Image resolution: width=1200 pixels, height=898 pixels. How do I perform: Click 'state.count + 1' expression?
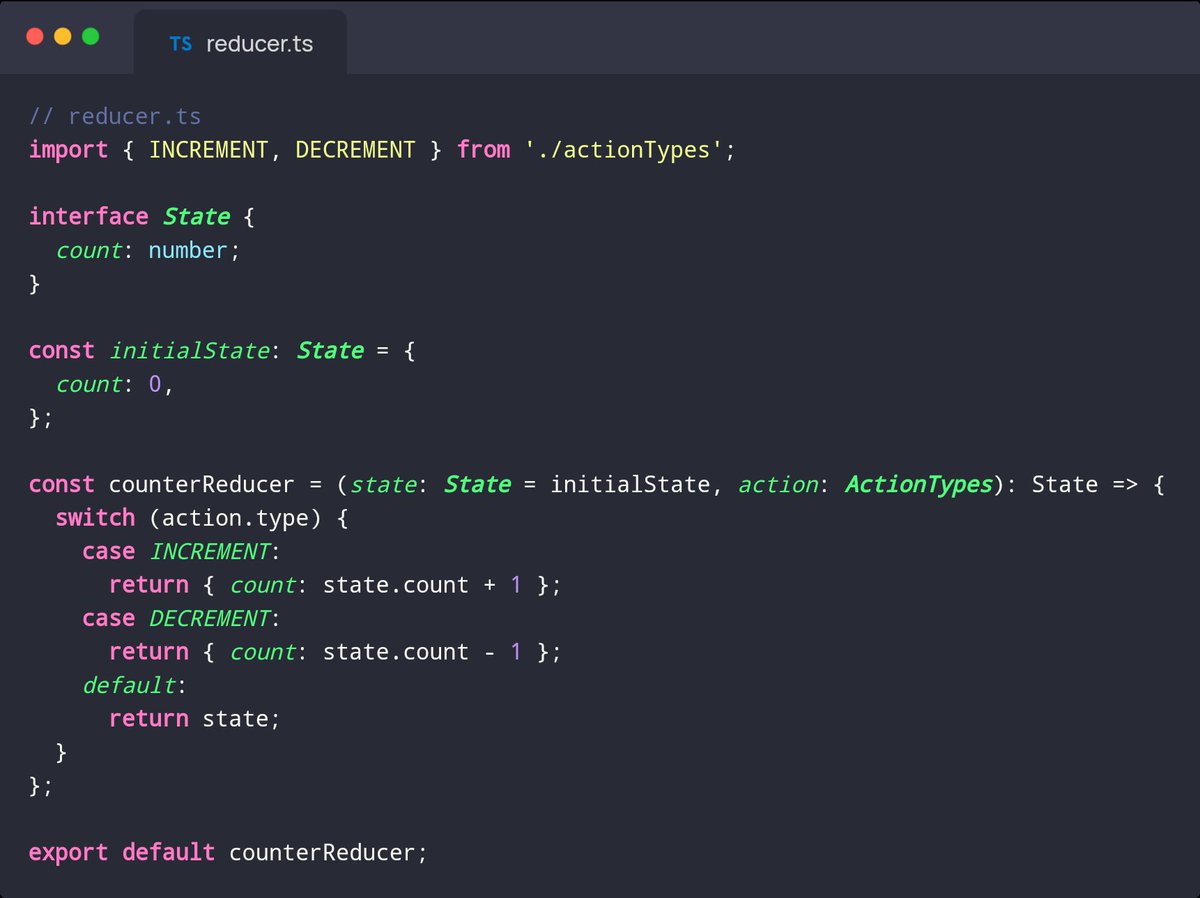click(422, 585)
